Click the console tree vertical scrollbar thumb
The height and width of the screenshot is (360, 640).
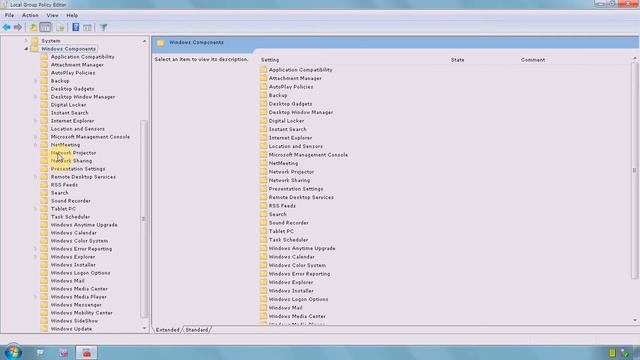pos(144,219)
